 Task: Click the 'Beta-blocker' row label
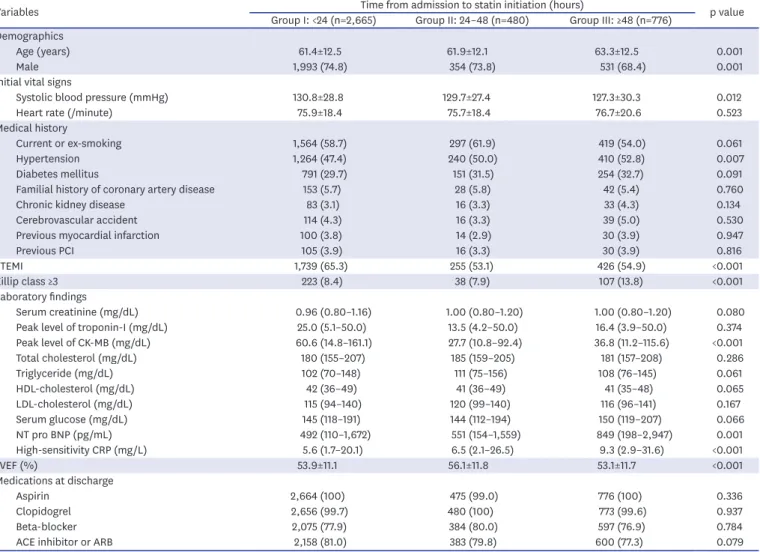pos(47,527)
